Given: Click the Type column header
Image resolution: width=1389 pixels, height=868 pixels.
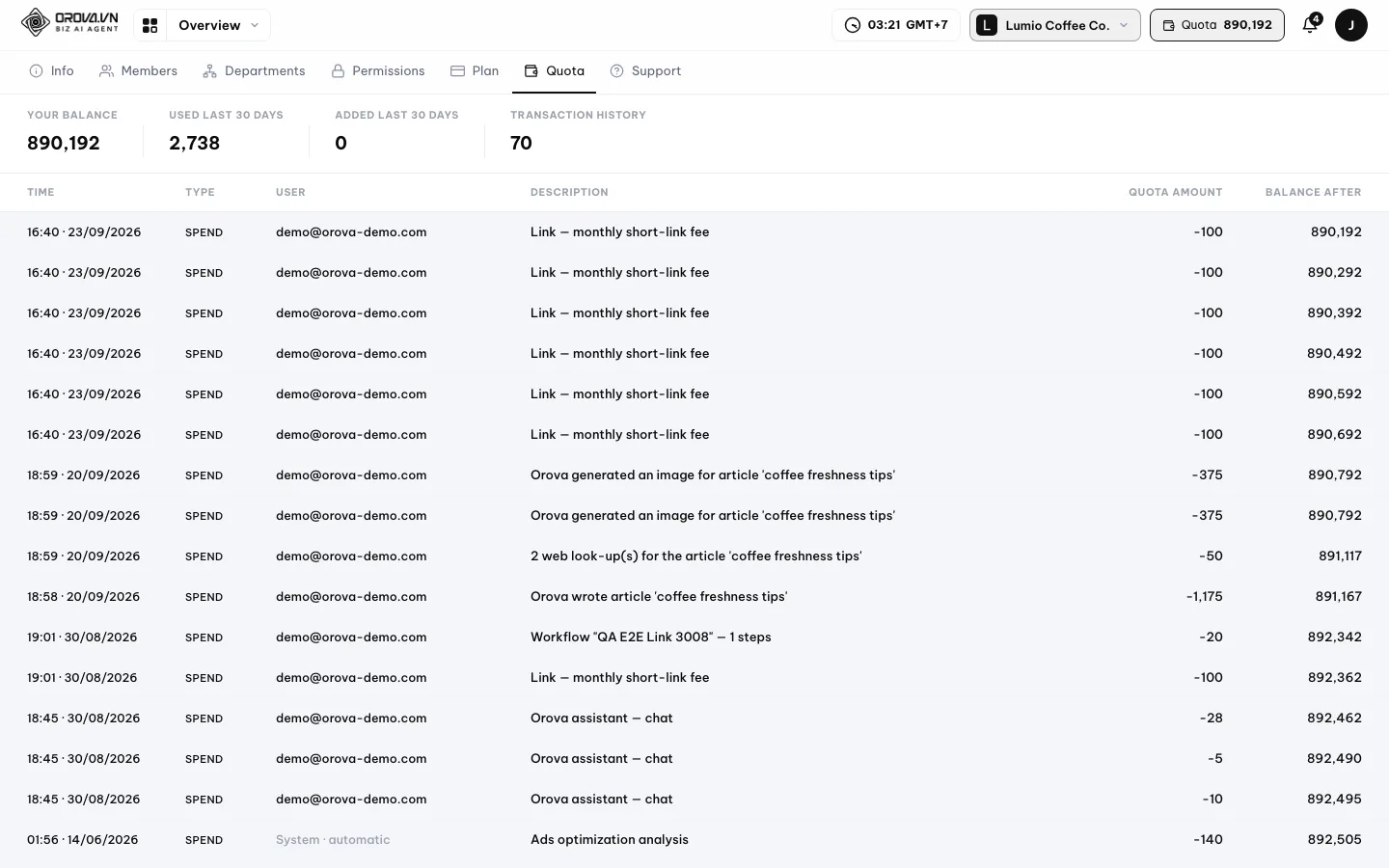Looking at the screenshot, I should click(200, 192).
